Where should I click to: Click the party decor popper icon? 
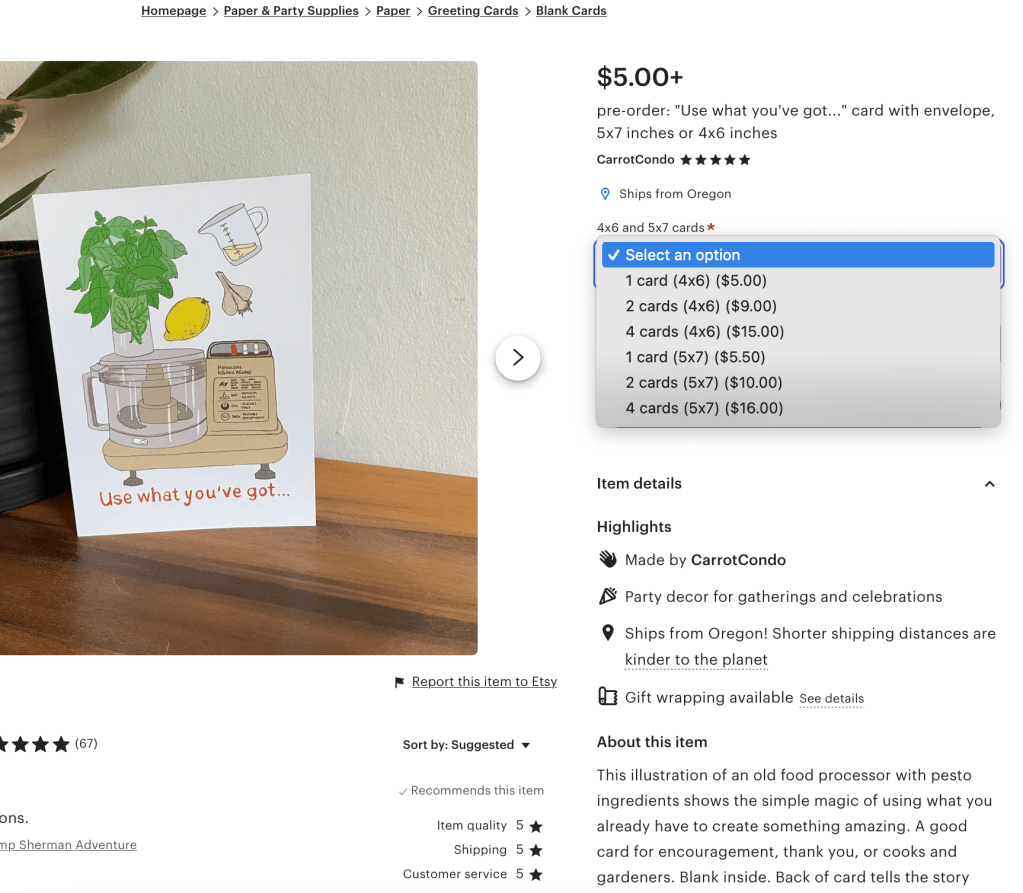607,597
